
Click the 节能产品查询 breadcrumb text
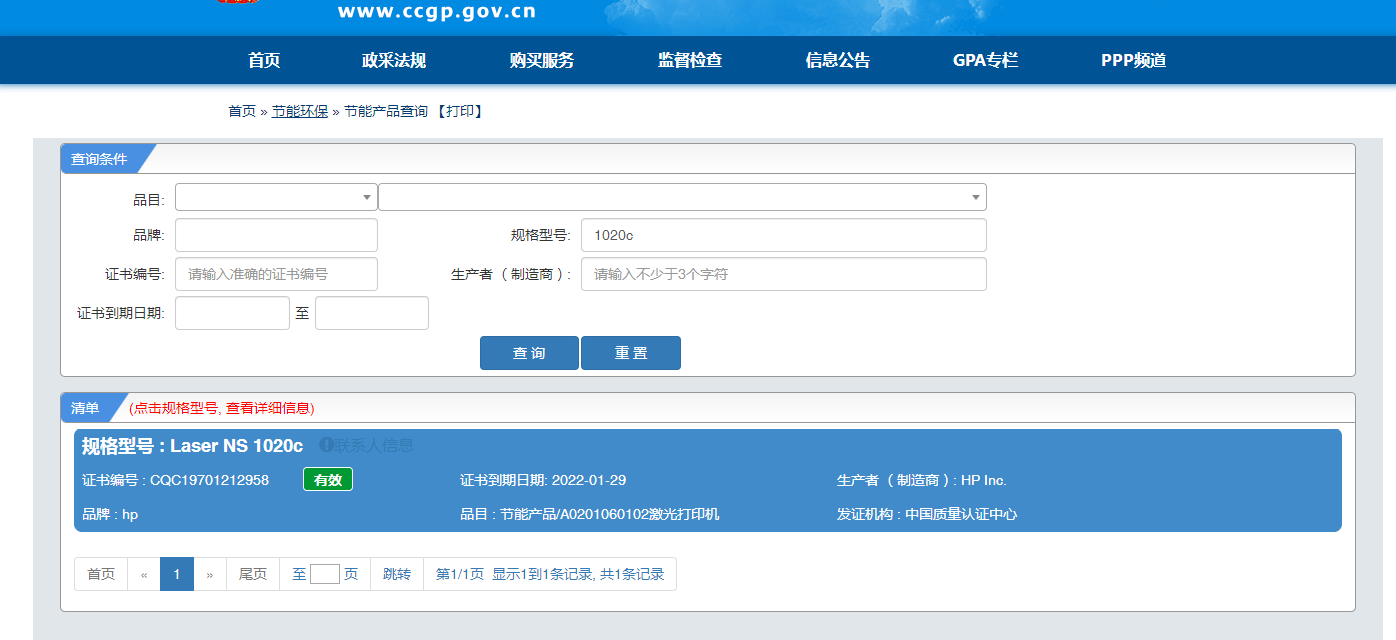386,111
